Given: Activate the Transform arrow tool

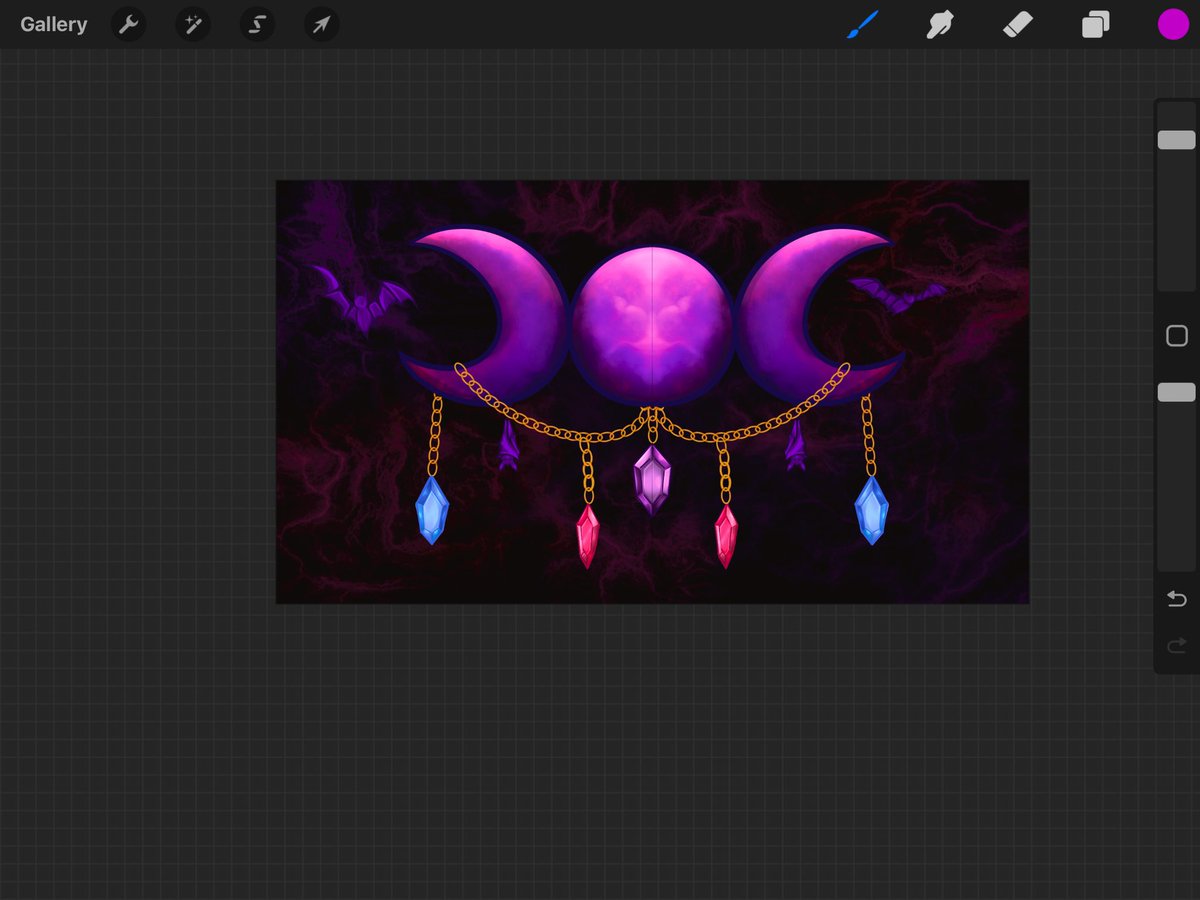Looking at the screenshot, I should coord(321,25).
